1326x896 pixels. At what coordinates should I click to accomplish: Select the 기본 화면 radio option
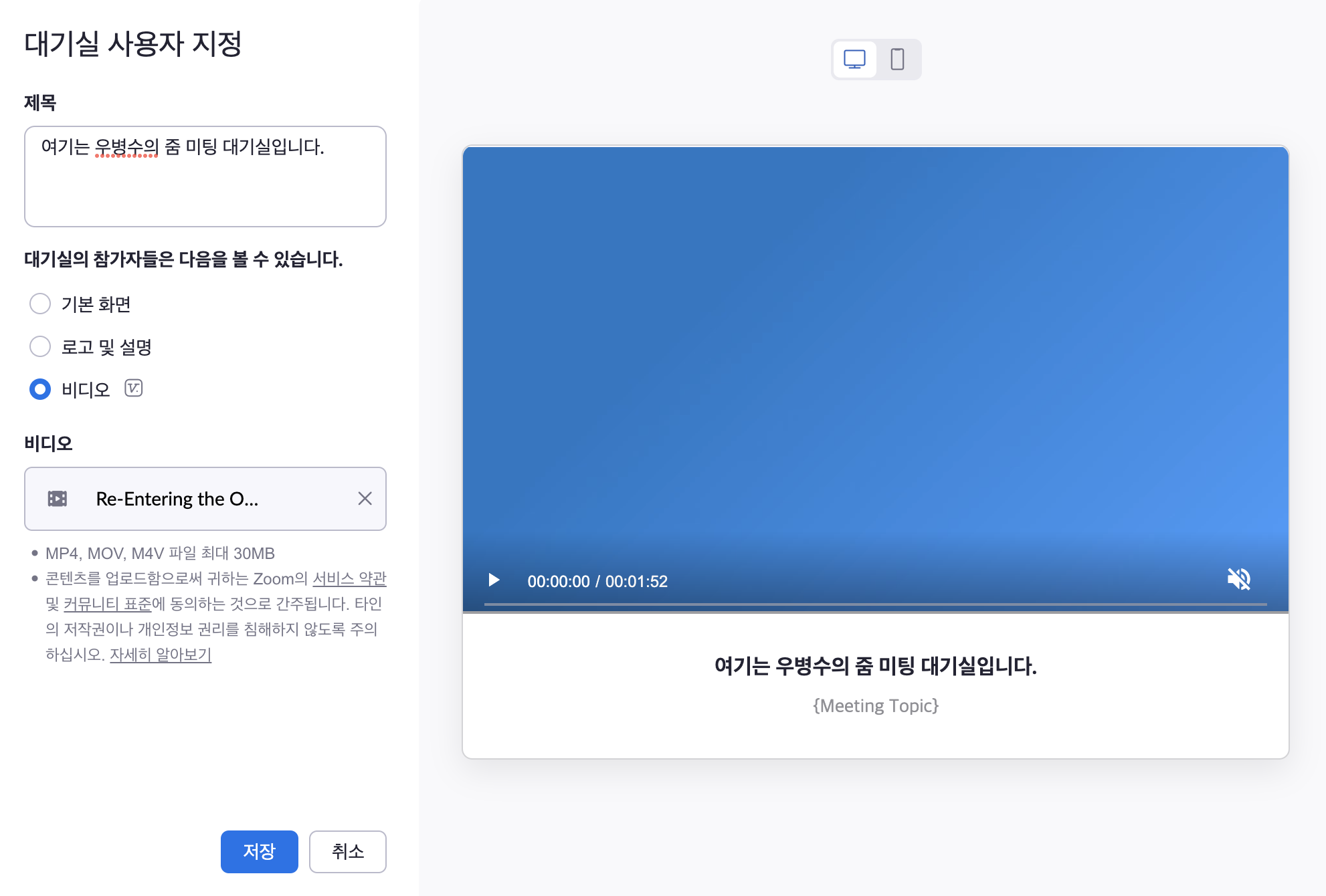pyautogui.click(x=40, y=304)
